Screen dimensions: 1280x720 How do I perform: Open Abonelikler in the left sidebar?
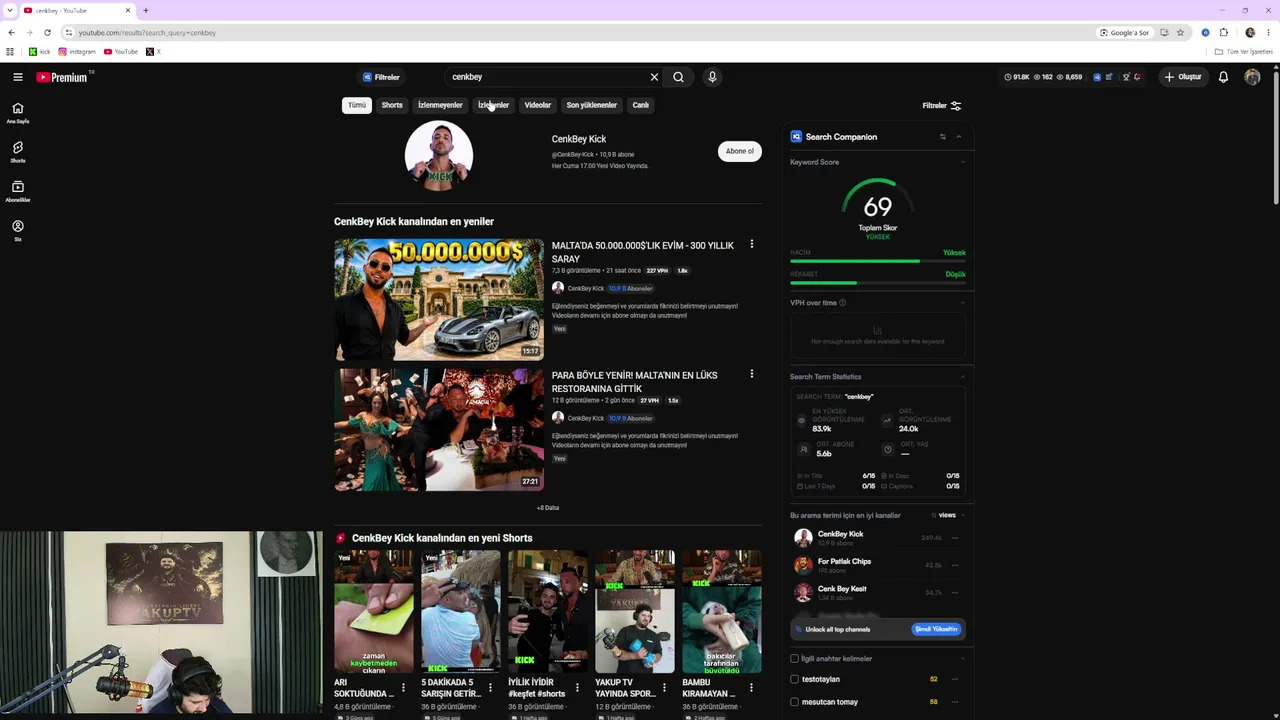point(18,191)
